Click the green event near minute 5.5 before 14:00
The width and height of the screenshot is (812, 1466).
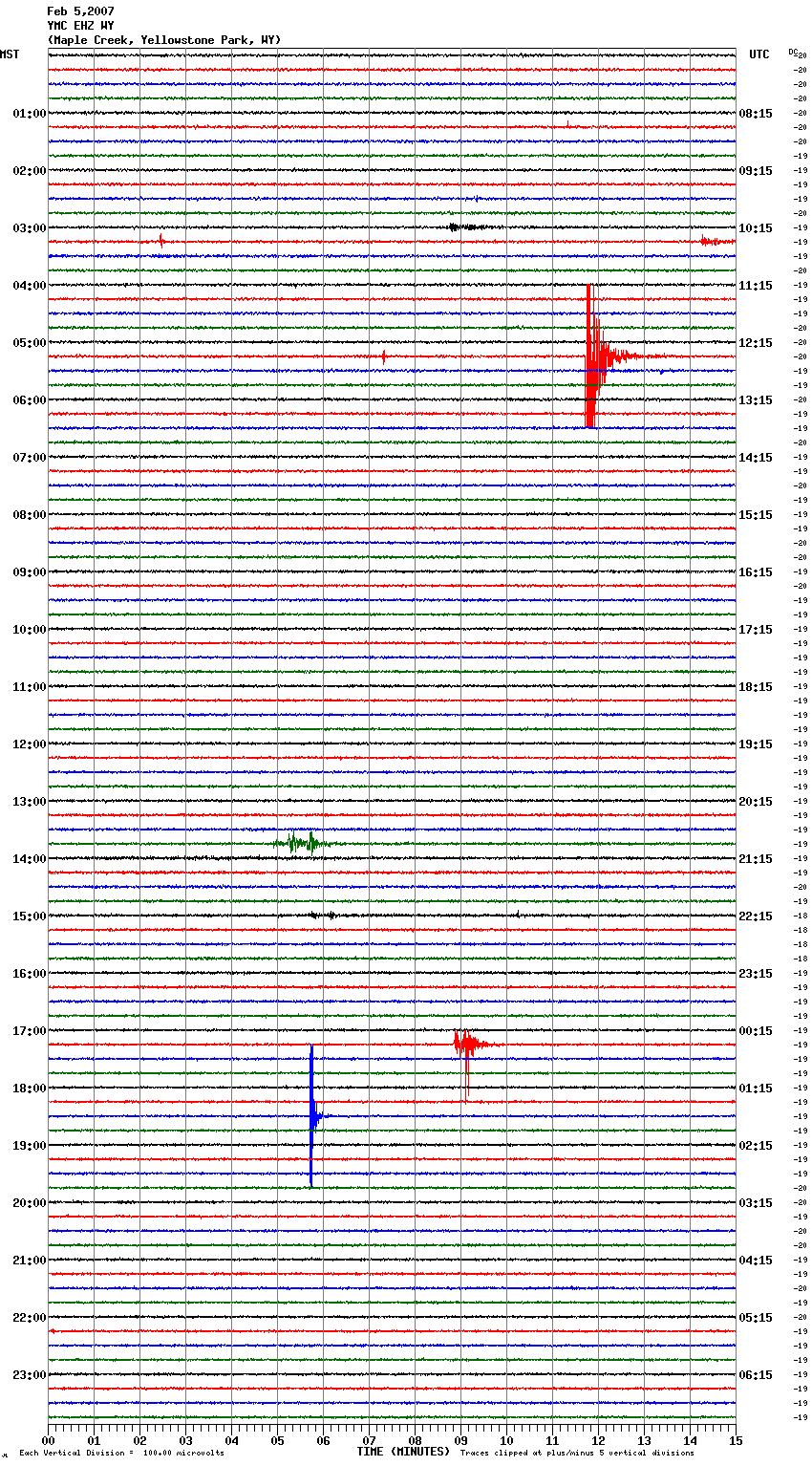(x=304, y=843)
